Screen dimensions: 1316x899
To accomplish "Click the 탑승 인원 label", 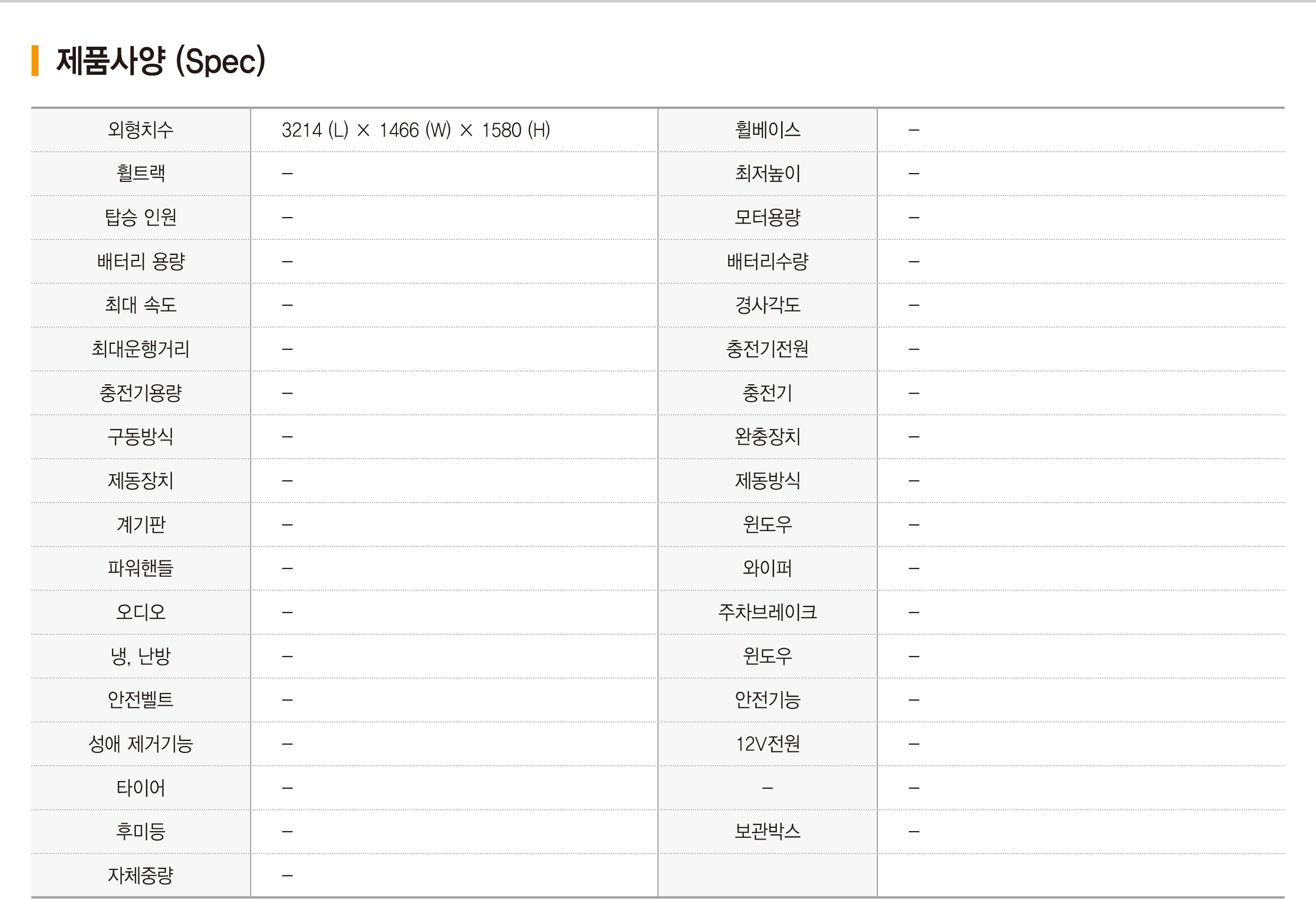I will (x=141, y=218).
